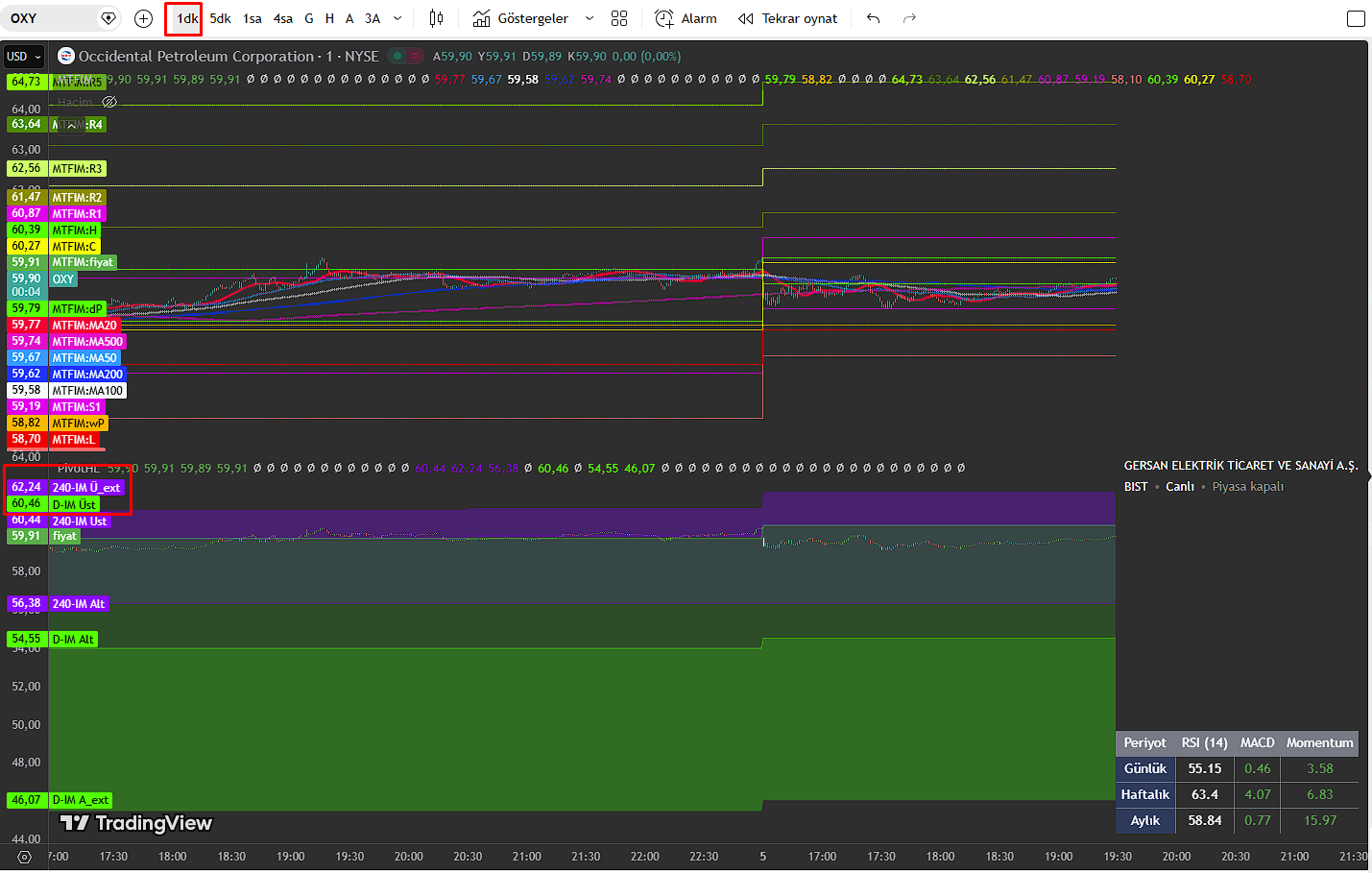
Task: Click the MTFIM:MA500 price label
Action: [x=87, y=342]
